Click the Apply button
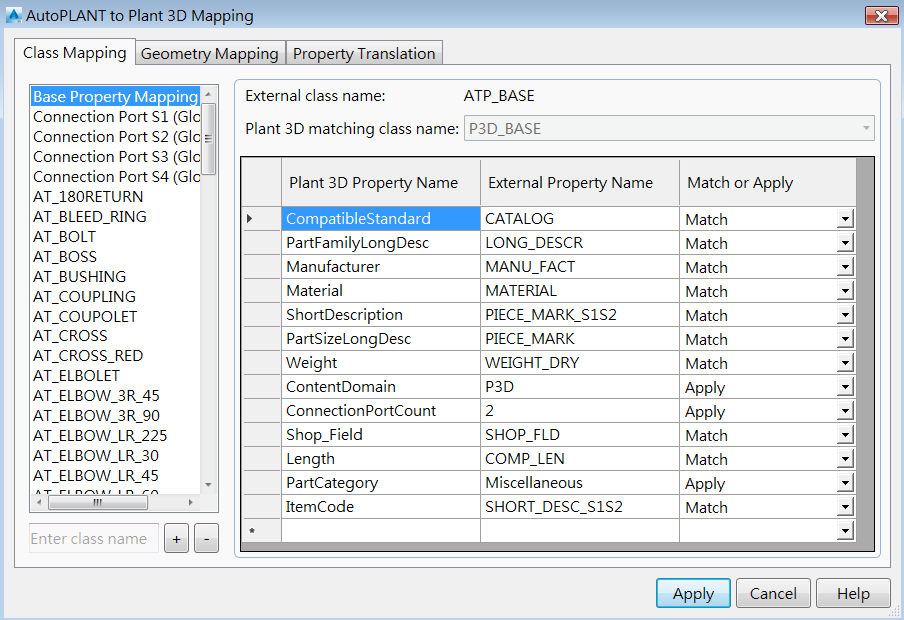Screen dimensions: 904x620 pyautogui.click(x=693, y=593)
